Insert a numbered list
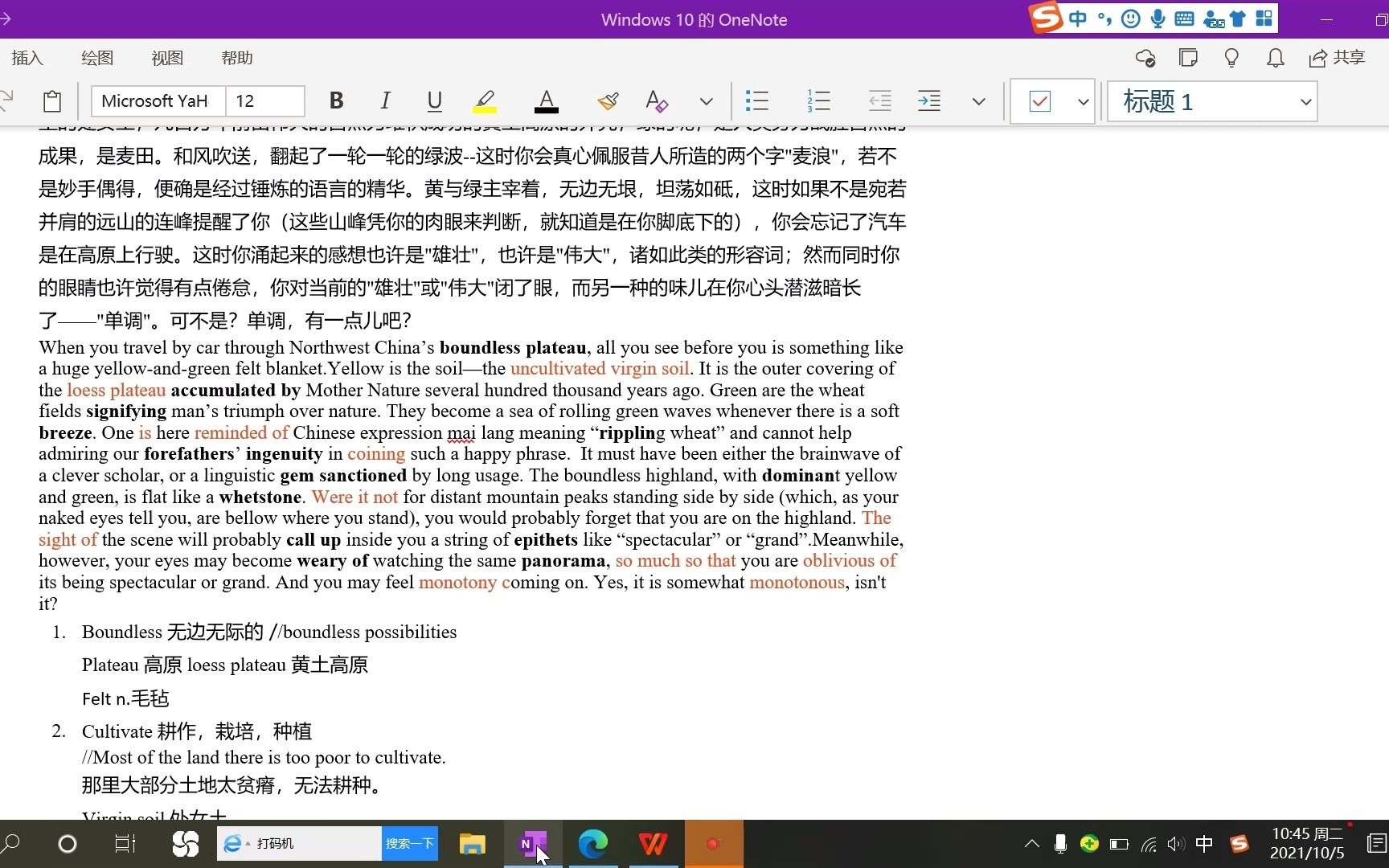The height and width of the screenshot is (868, 1389). click(x=819, y=101)
